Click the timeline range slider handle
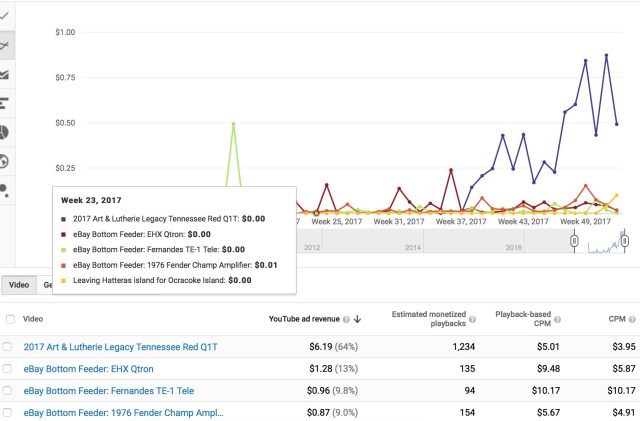The height and width of the screenshot is (421, 640). [x=574, y=241]
